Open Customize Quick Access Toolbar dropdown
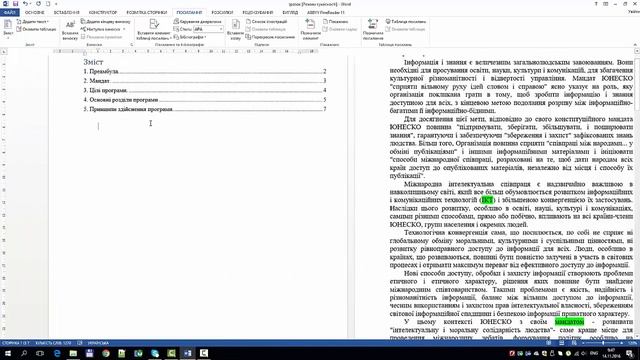 click(x=56, y=4)
